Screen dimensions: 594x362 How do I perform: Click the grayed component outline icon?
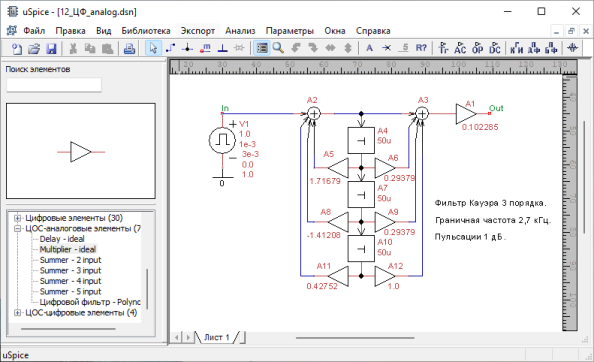239,48
